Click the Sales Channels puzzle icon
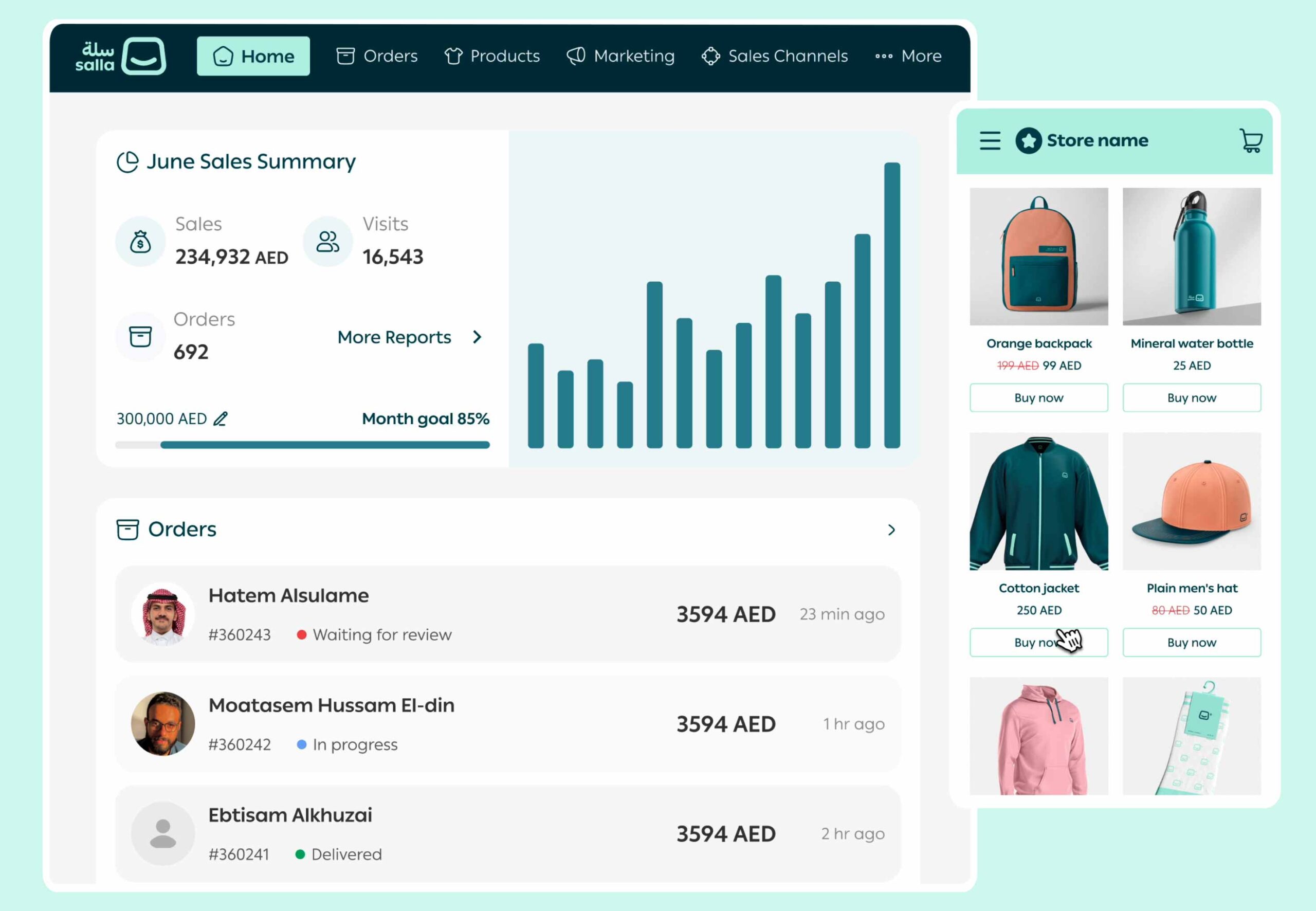This screenshot has height=911, width=1316. tap(710, 56)
